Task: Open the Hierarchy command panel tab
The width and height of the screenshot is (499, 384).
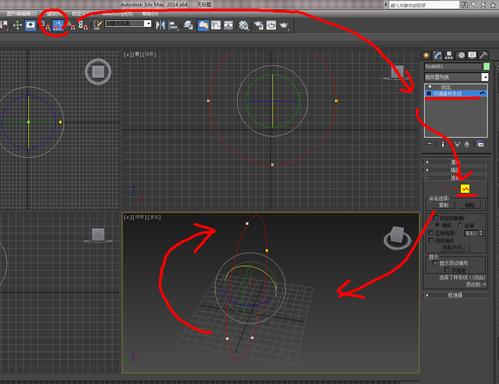Action: click(449, 55)
